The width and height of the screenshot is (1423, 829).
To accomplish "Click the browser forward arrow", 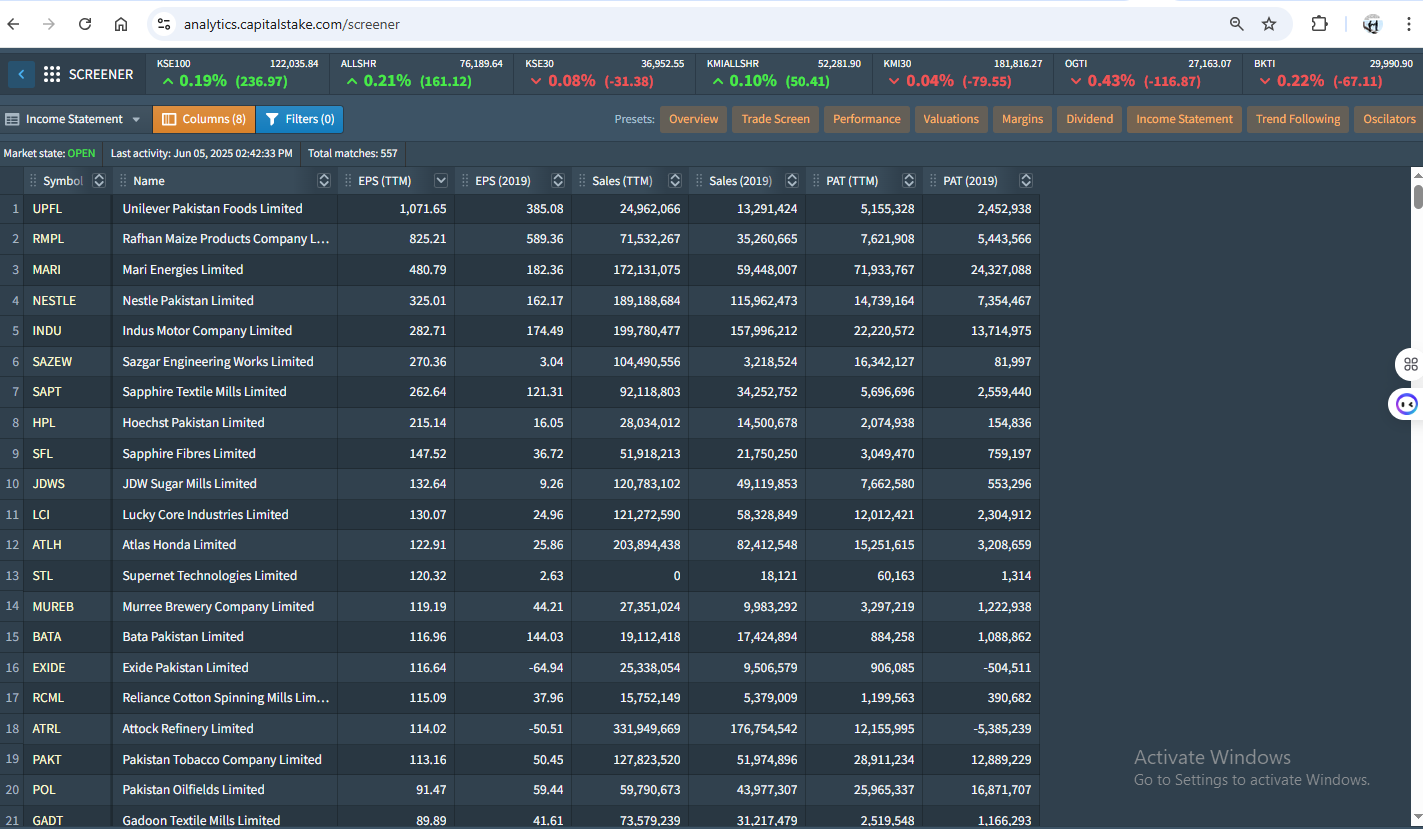I will pos(49,24).
